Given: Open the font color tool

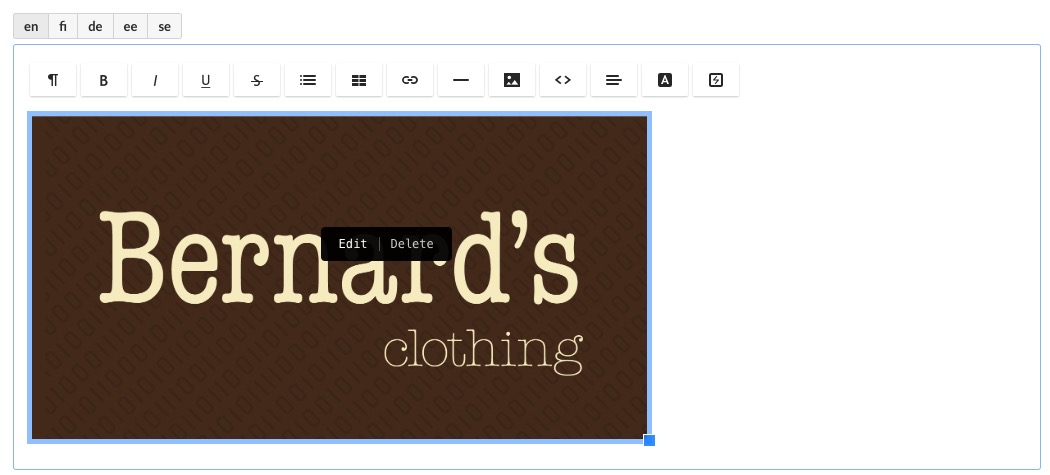Looking at the screenshot, I should [664, 80].
